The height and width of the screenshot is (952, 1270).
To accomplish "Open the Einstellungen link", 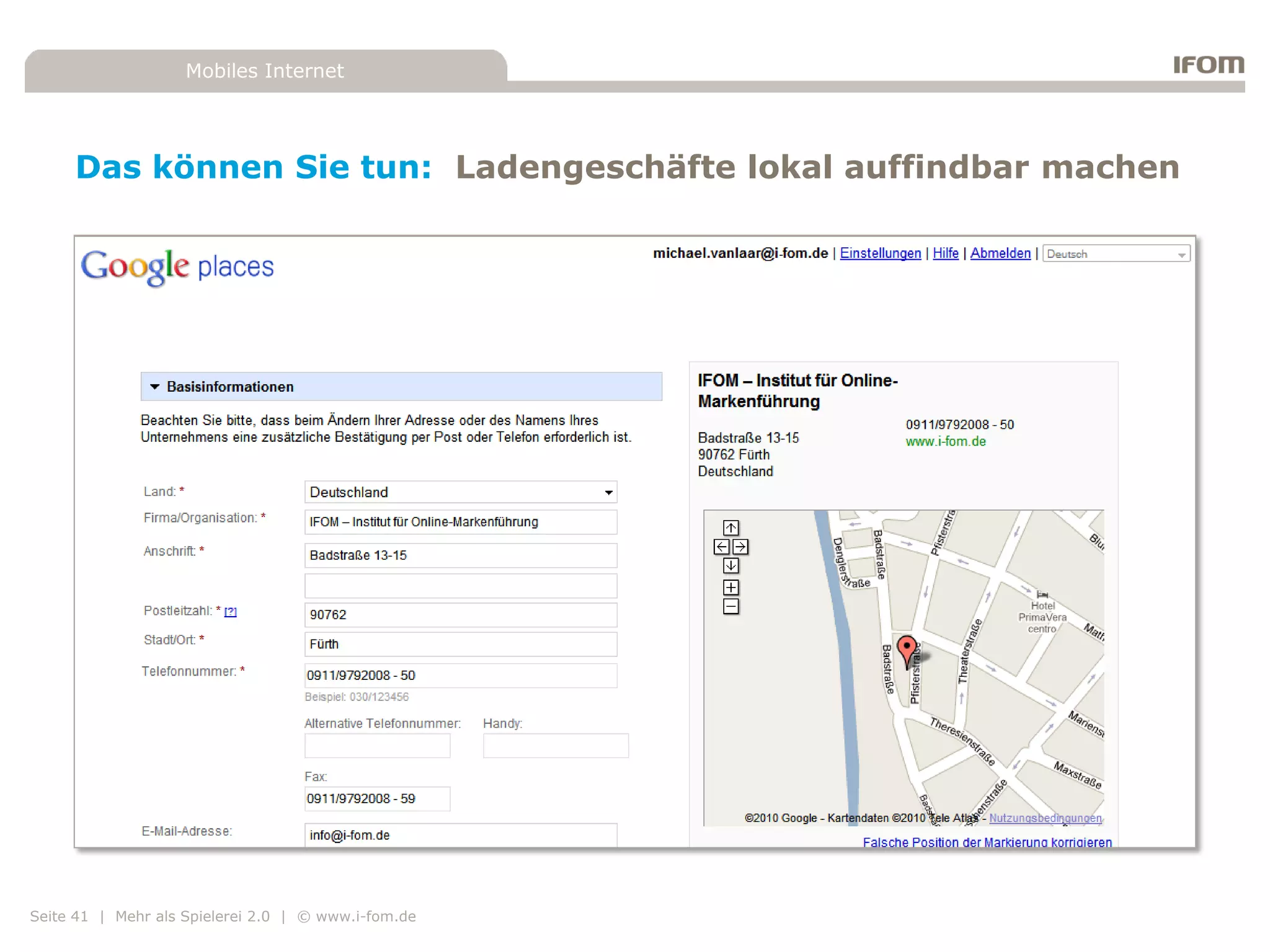I will tap(881, 253).
